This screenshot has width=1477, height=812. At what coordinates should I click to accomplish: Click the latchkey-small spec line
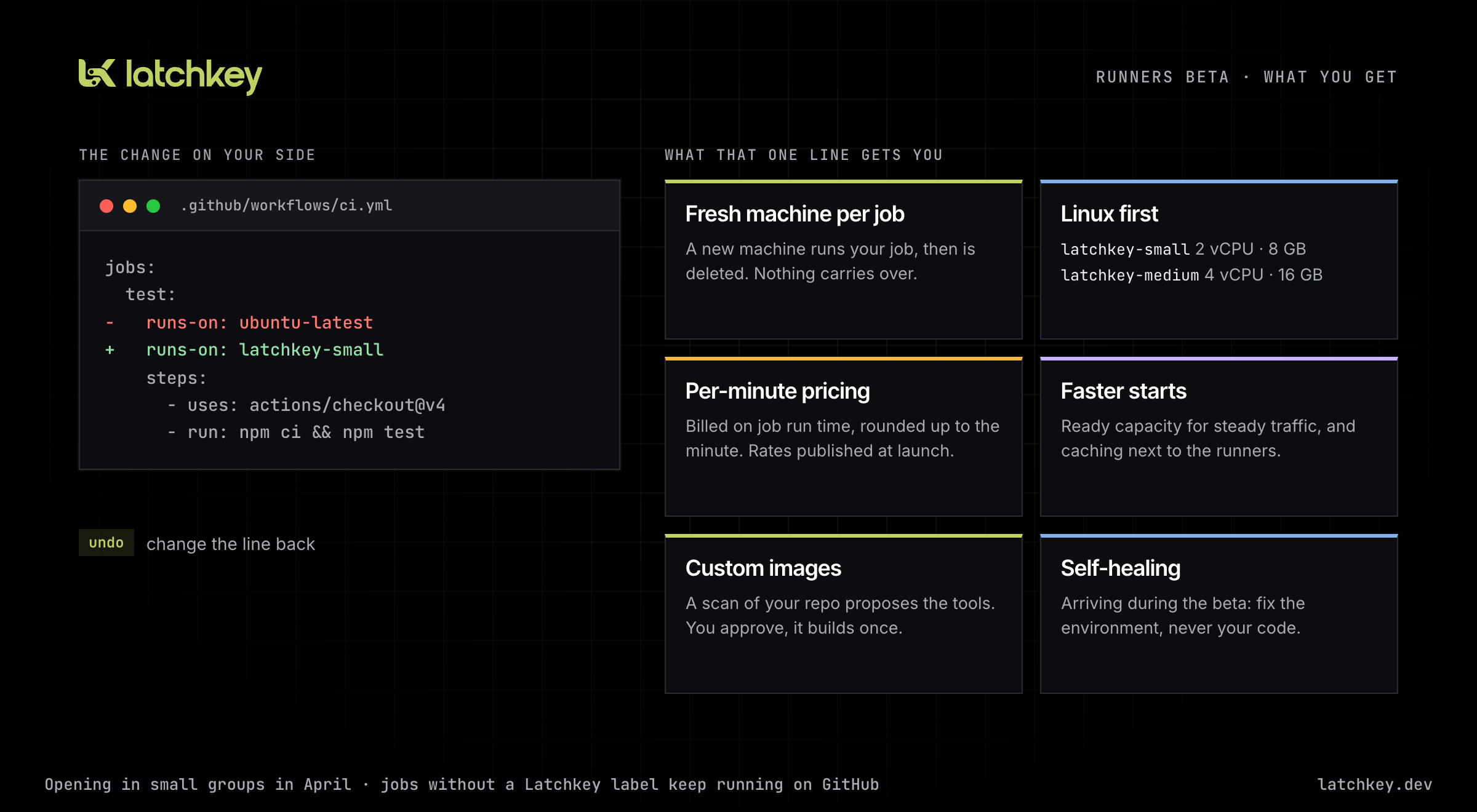(1183, 249)
